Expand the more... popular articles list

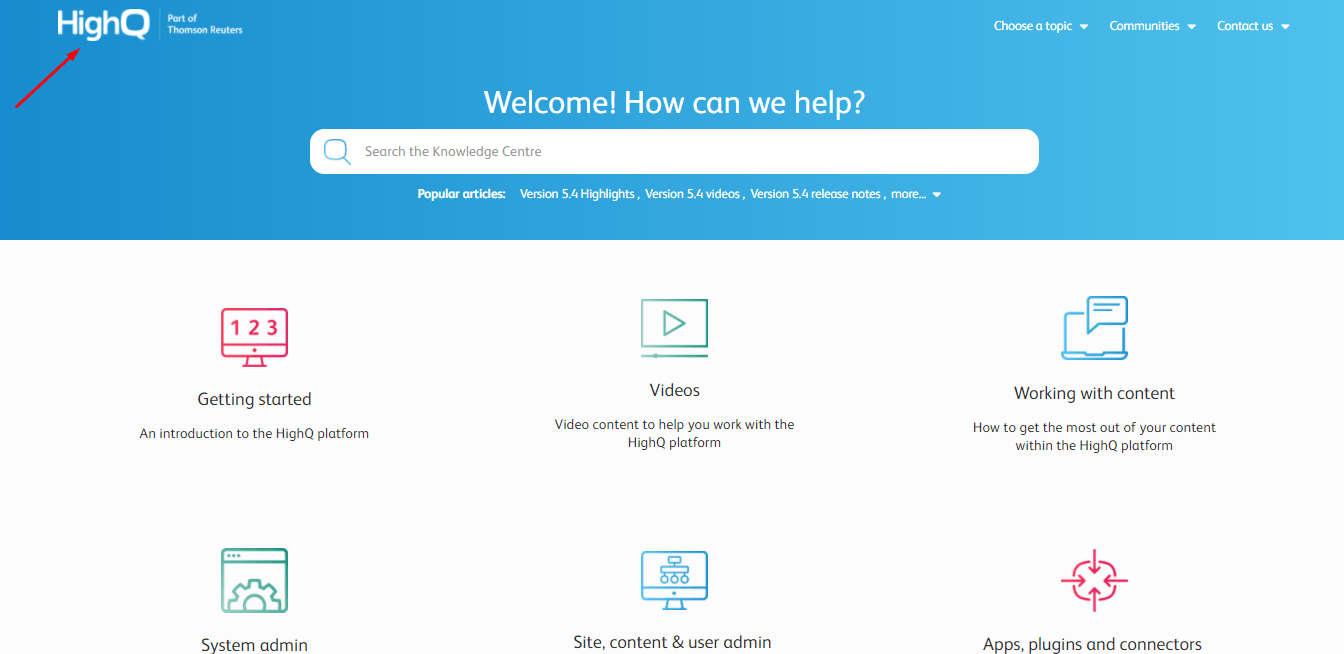click(916, 194)
